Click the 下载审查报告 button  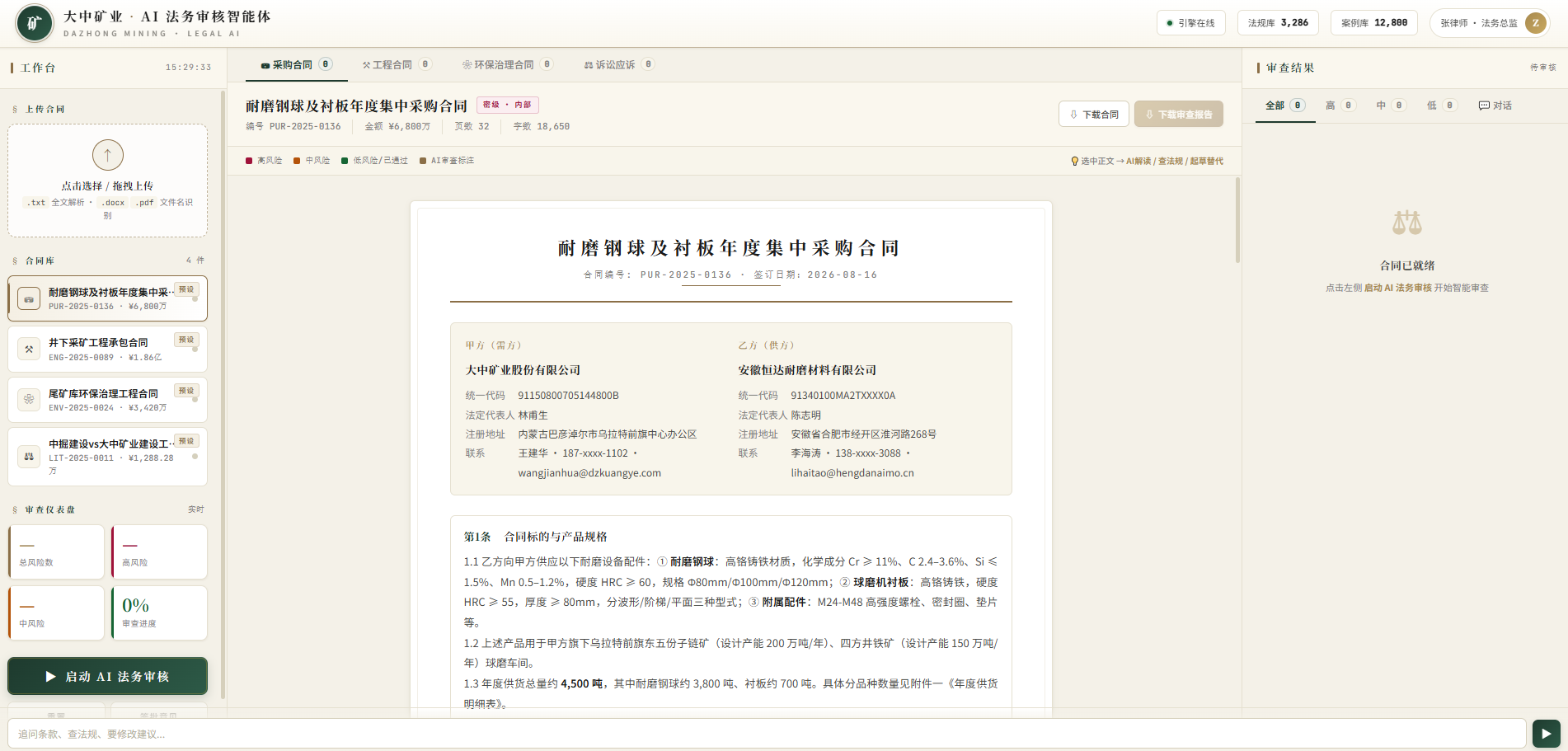click(1179, 114)
